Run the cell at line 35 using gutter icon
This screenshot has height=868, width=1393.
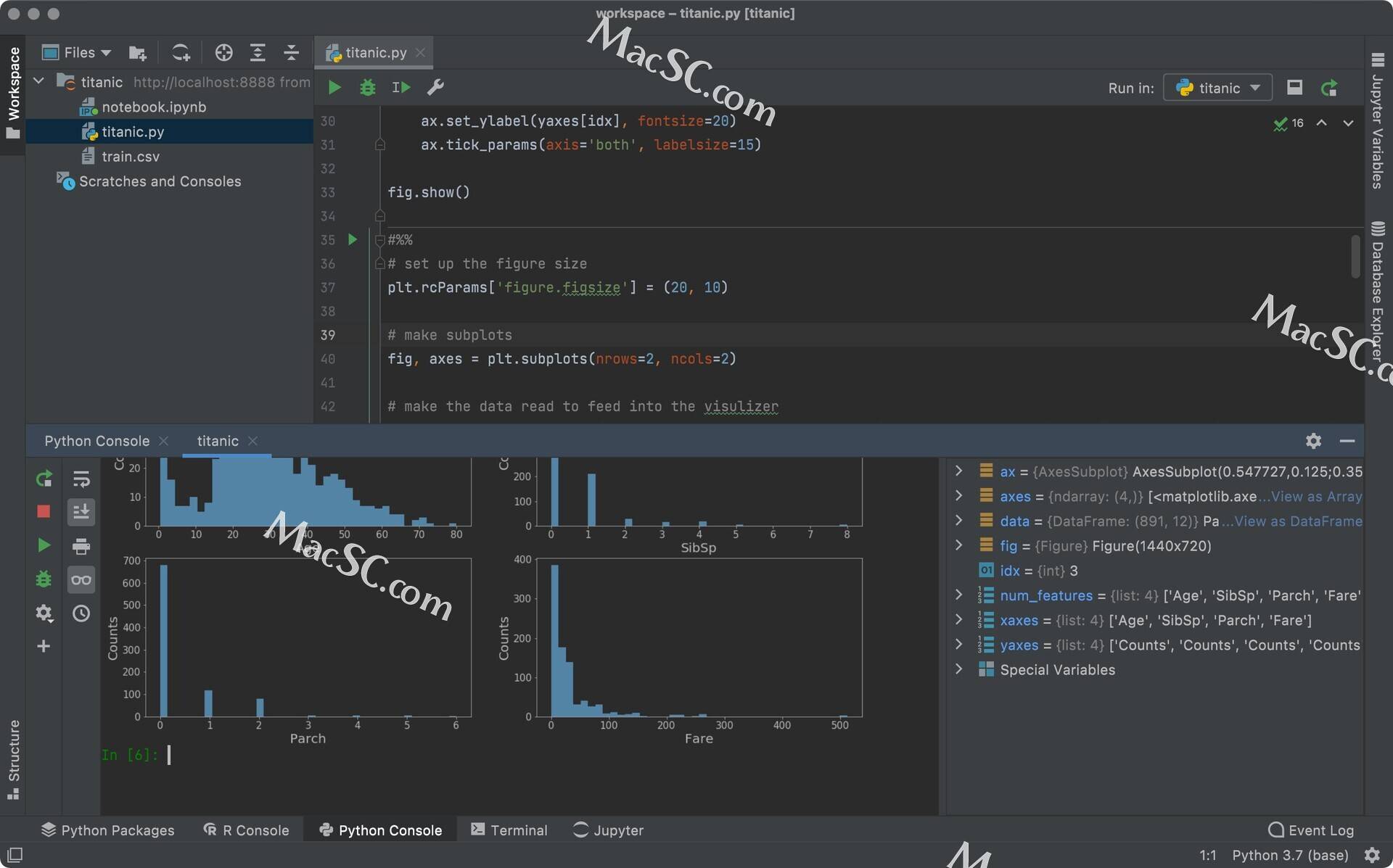tap(353, 240)
